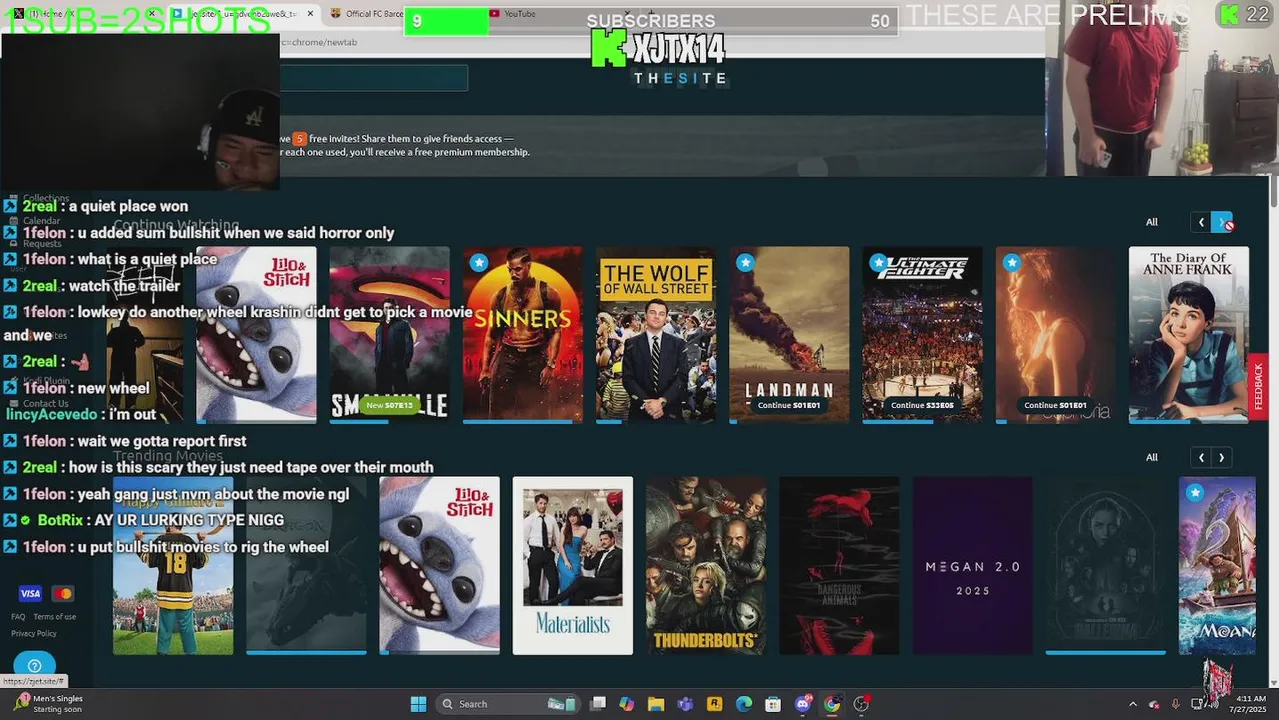
Task: Open Collections in the sidebar
Action: pos(46,198)
